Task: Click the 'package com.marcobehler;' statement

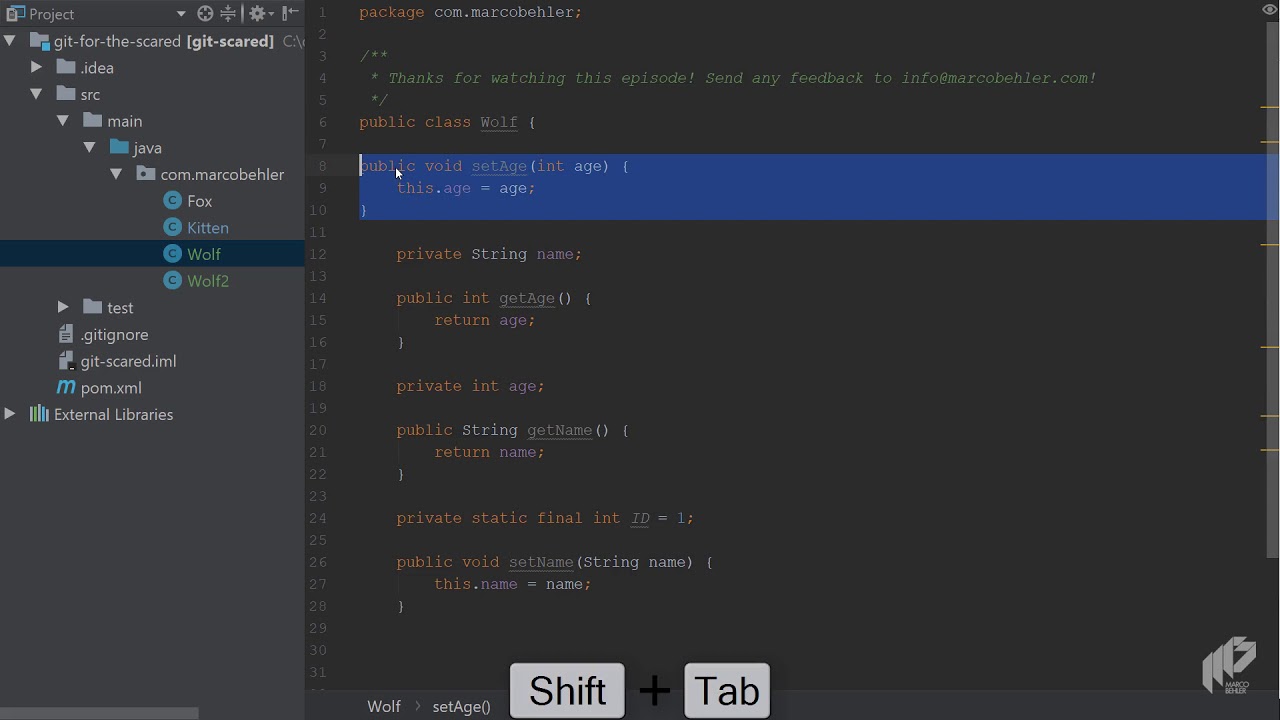Action: point(471,12)
